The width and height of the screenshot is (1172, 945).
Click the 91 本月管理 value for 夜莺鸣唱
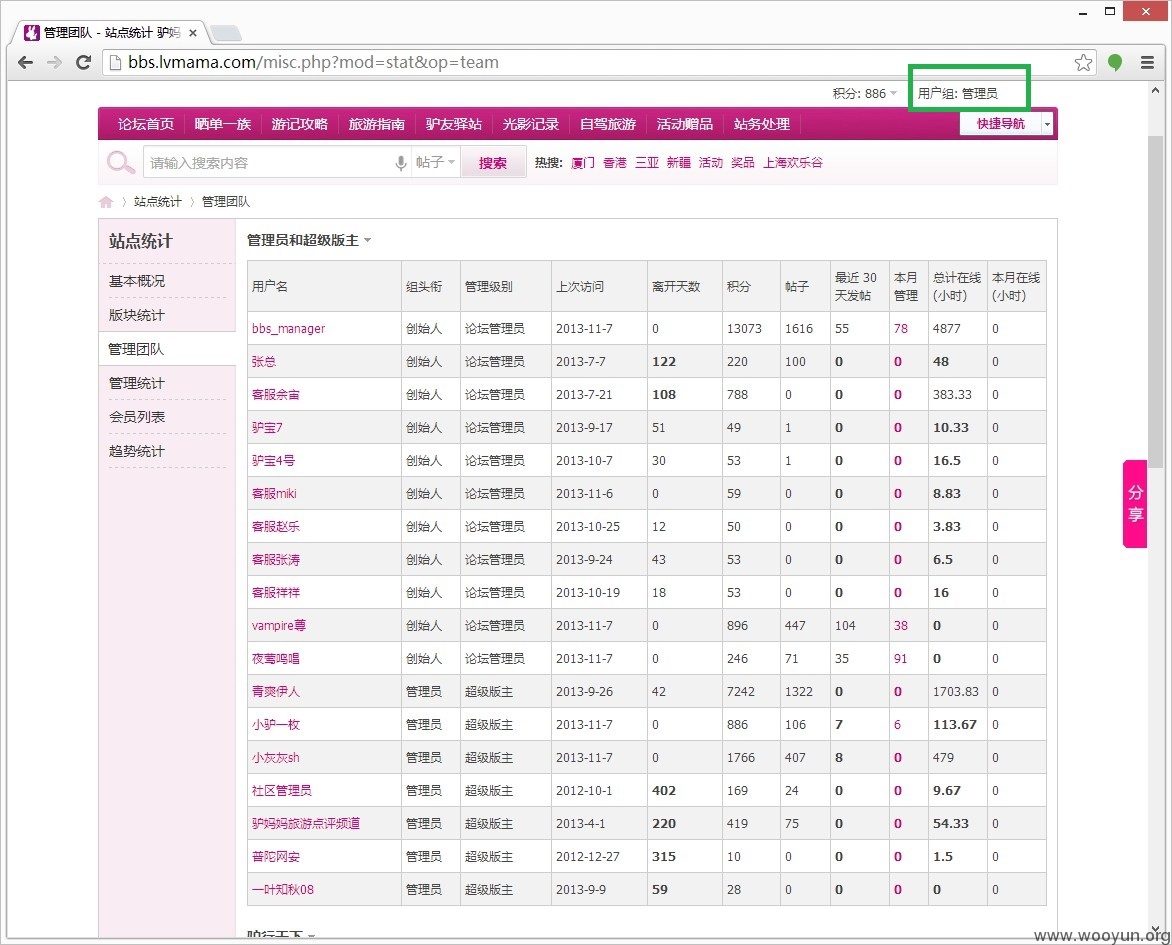tap(901, 659)
